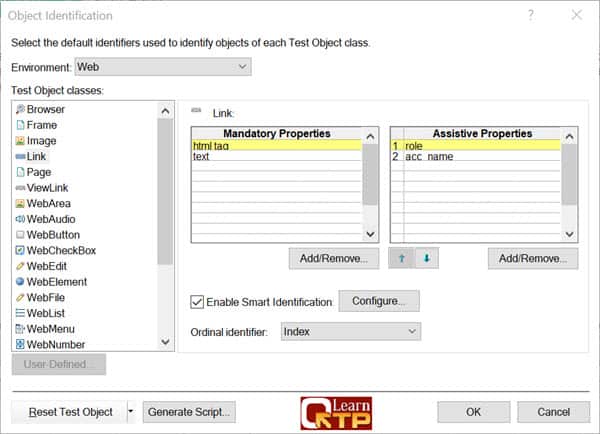Viewport: 600px width, 434px height.
Task: Click the WebEdit pencil icon
Action: tap(20, 266)
